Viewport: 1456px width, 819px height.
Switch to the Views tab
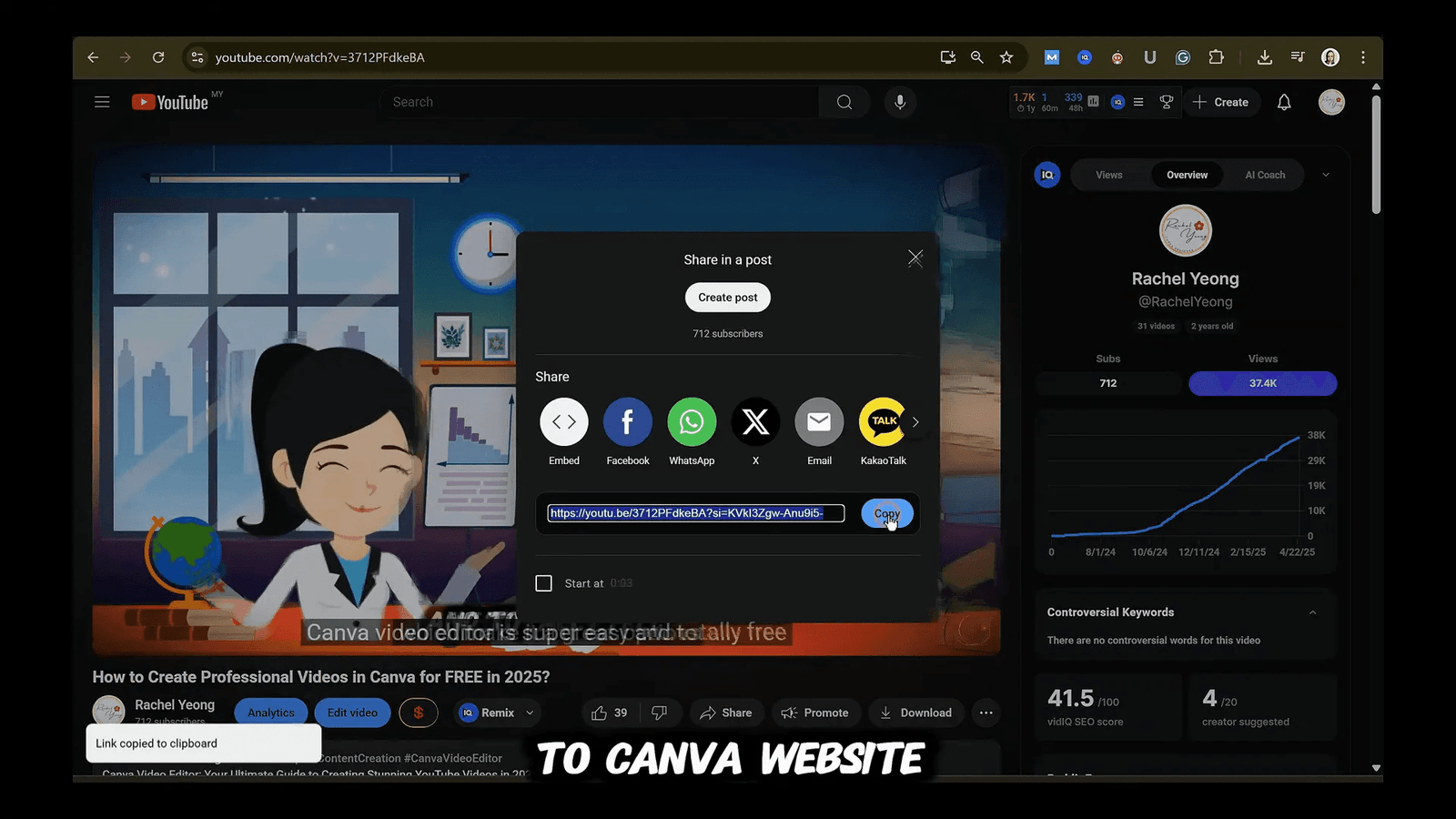1109,175
